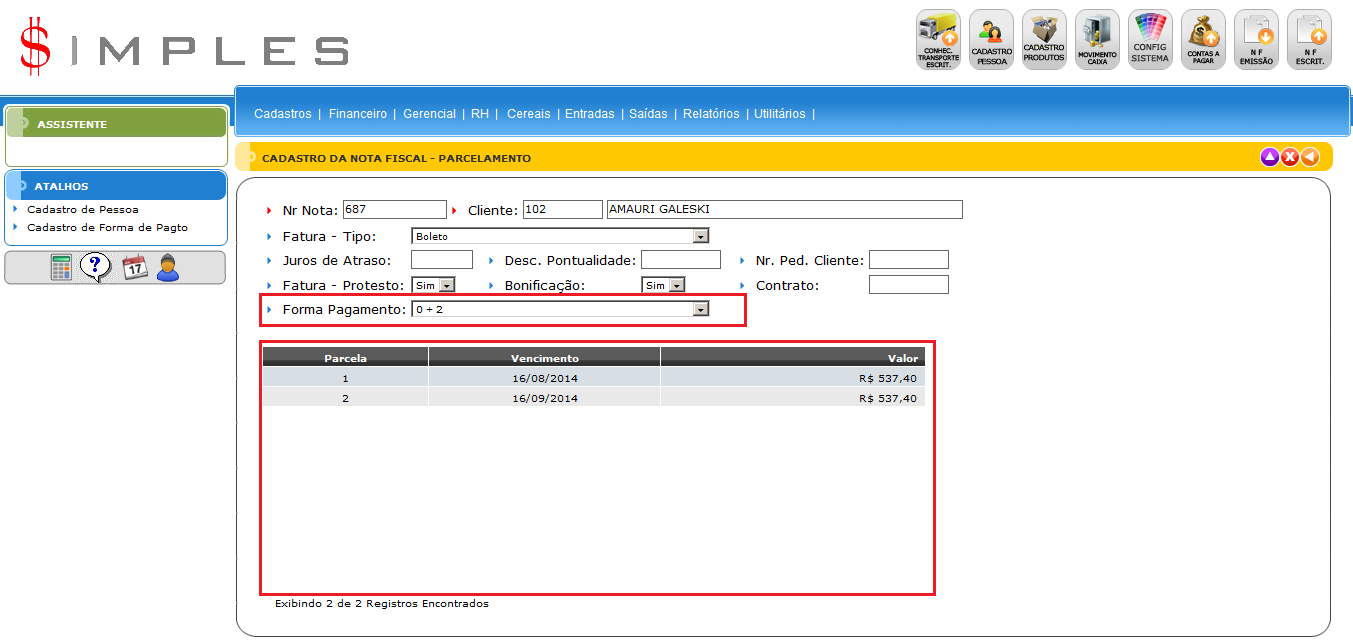Open NF Emissão document icon
The image size is (1353, 641).
coord(1256,40)
